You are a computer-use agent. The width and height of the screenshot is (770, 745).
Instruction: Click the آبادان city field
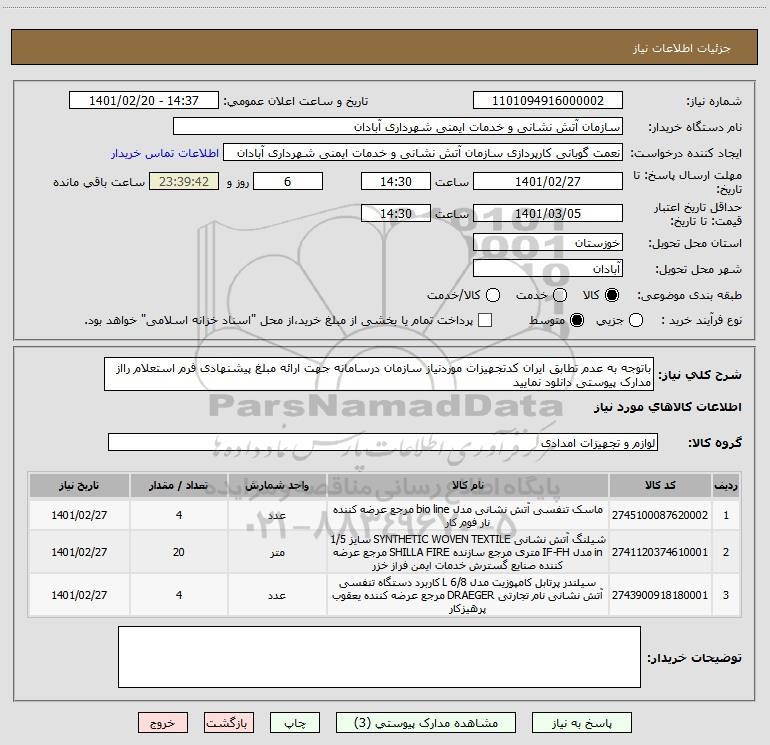click(x=548, y=269)
